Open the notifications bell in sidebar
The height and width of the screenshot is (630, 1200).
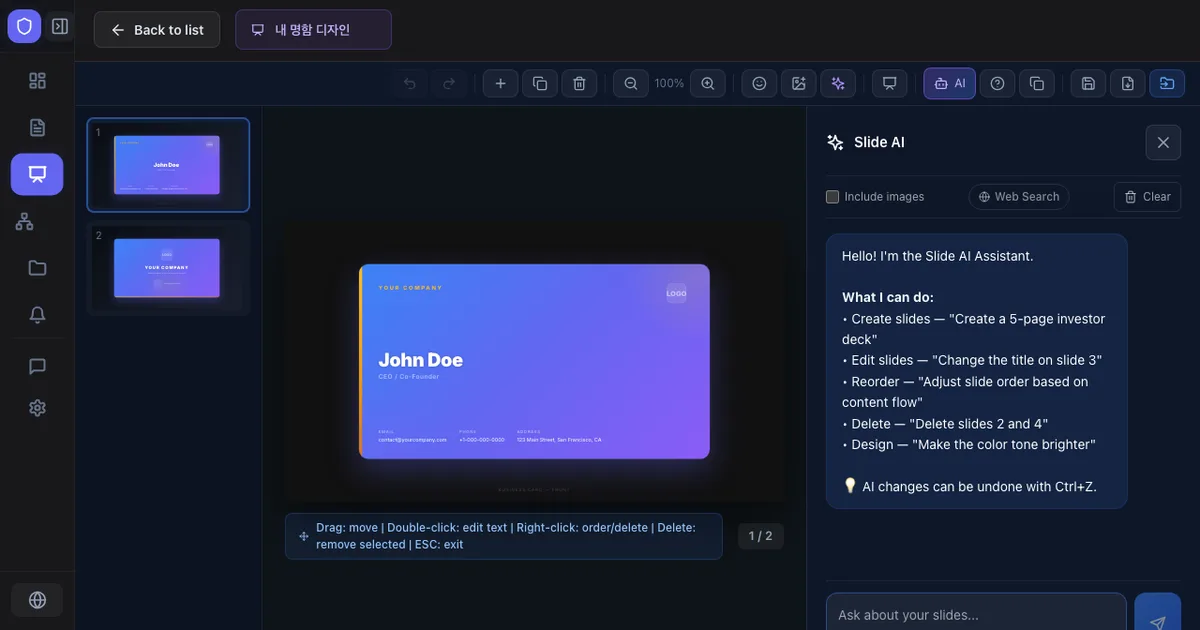[37, 314]
